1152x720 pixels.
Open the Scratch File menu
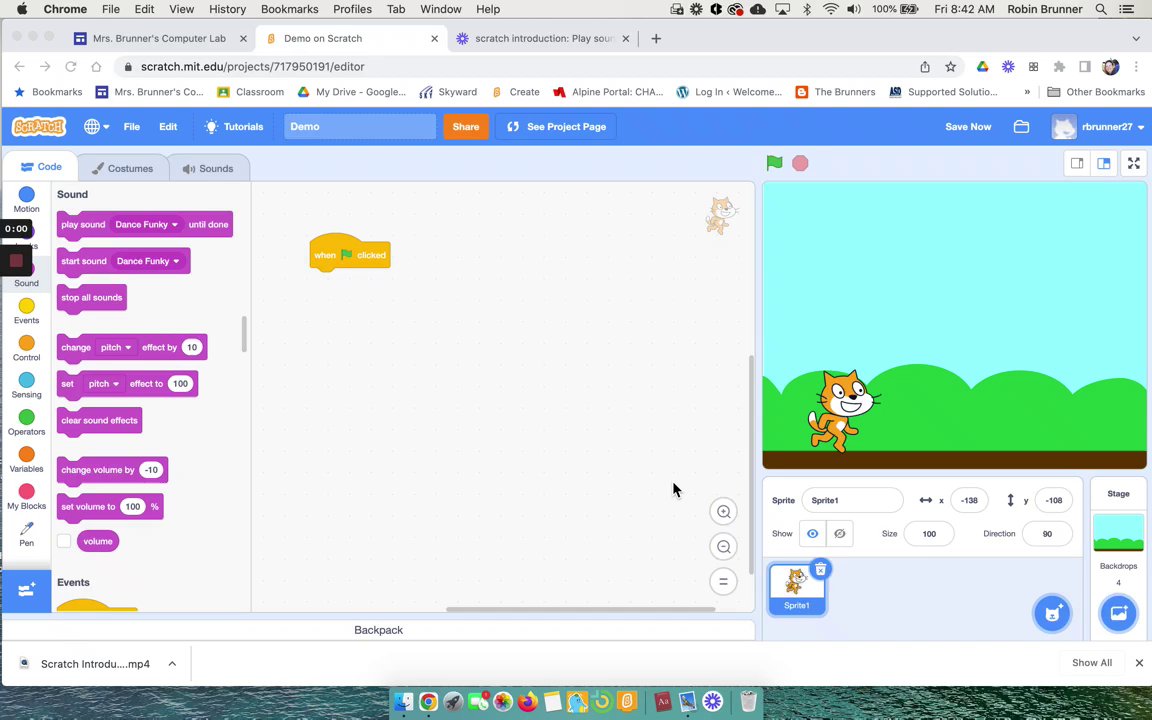click(132, 126)
